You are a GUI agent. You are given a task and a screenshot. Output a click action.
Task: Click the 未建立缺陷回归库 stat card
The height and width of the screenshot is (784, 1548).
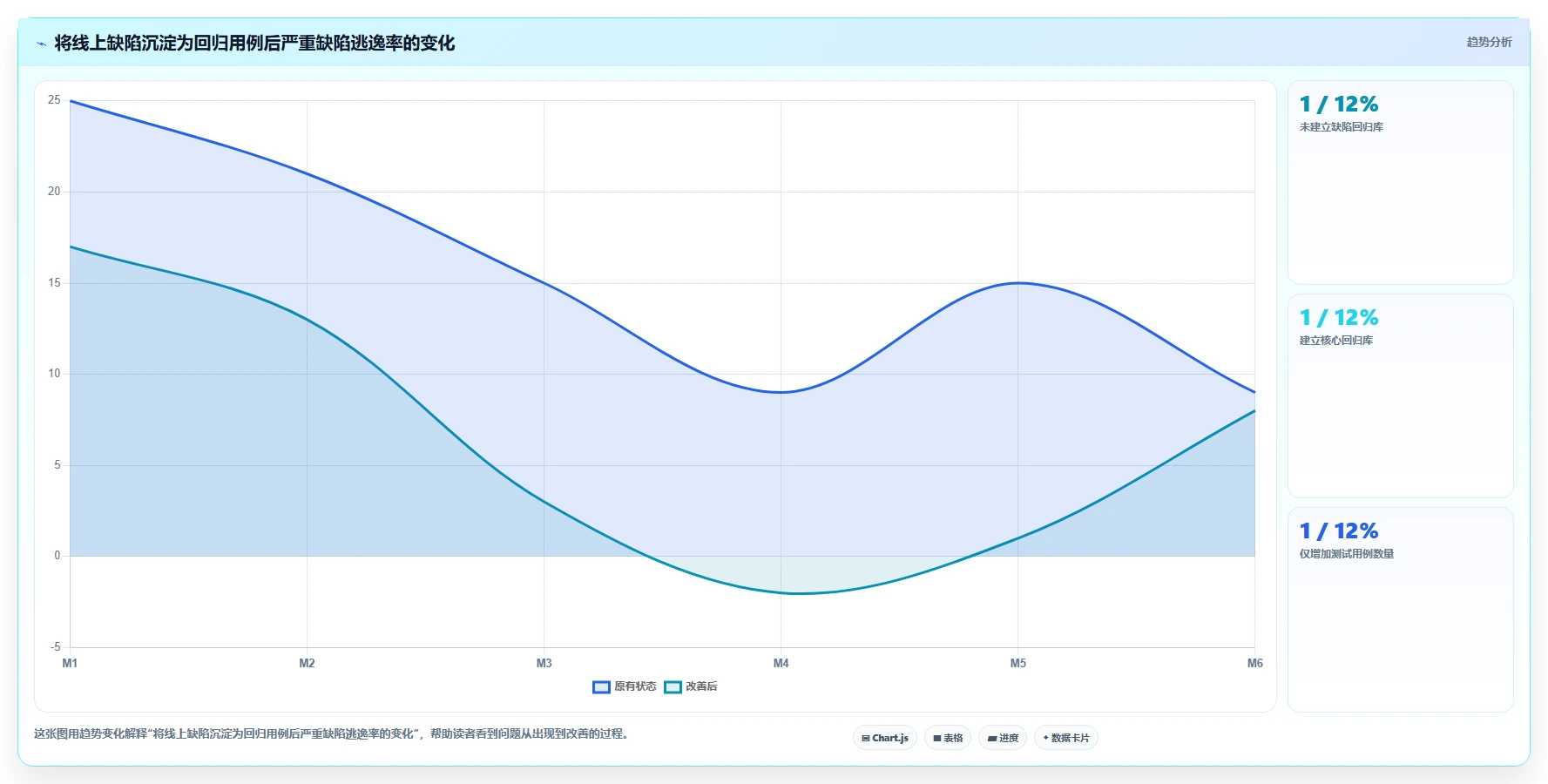point(1400,182)
